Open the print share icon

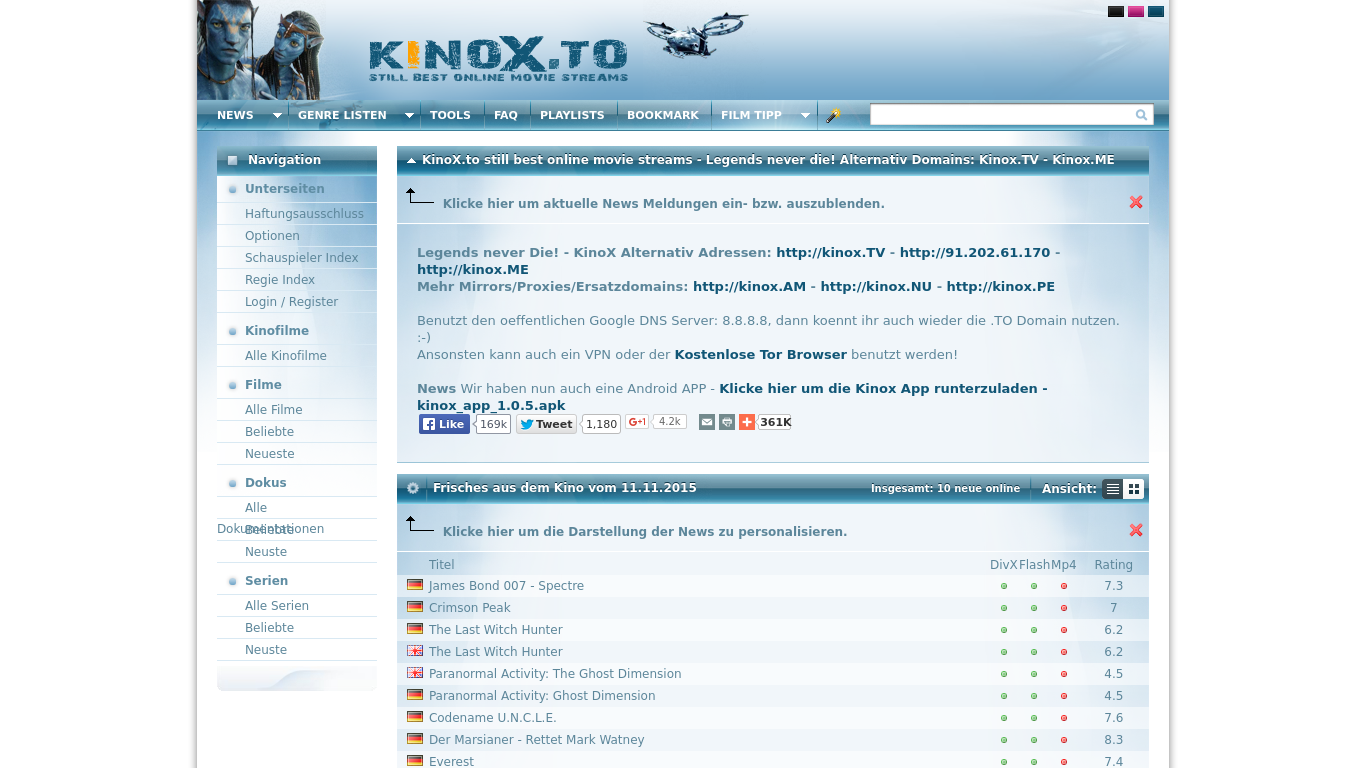(x=726, y=422)
